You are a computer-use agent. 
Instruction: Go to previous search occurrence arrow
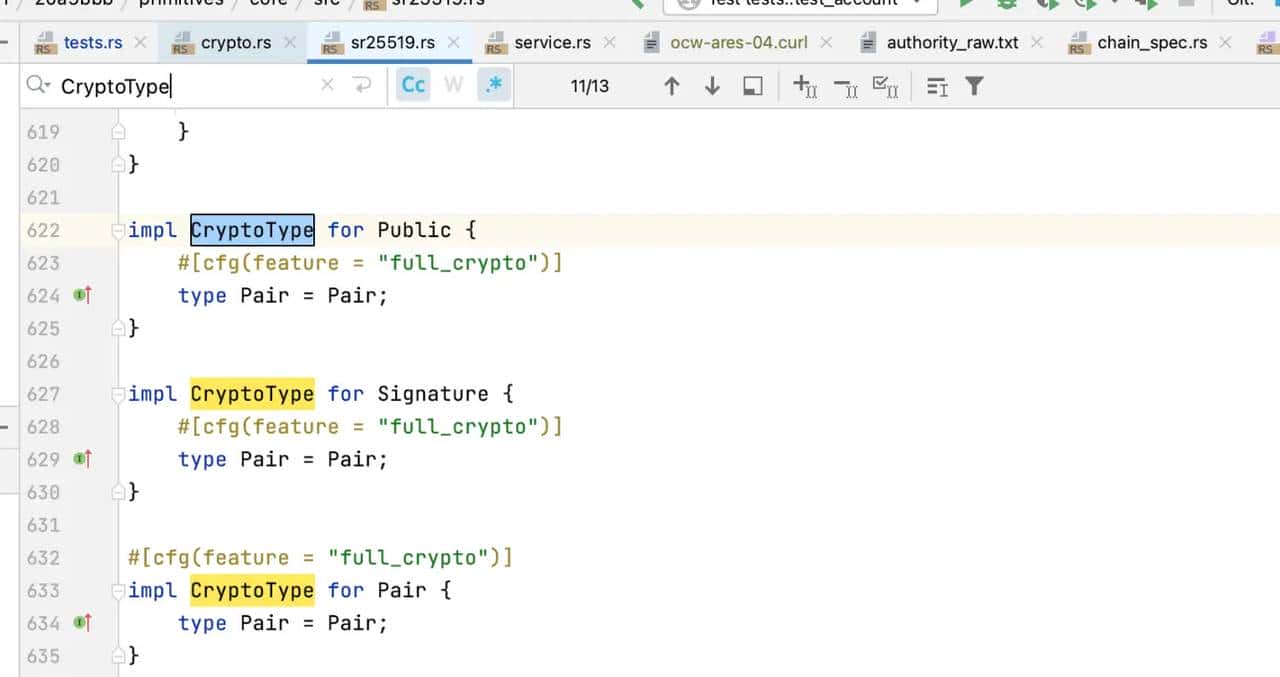click(672, 86)
